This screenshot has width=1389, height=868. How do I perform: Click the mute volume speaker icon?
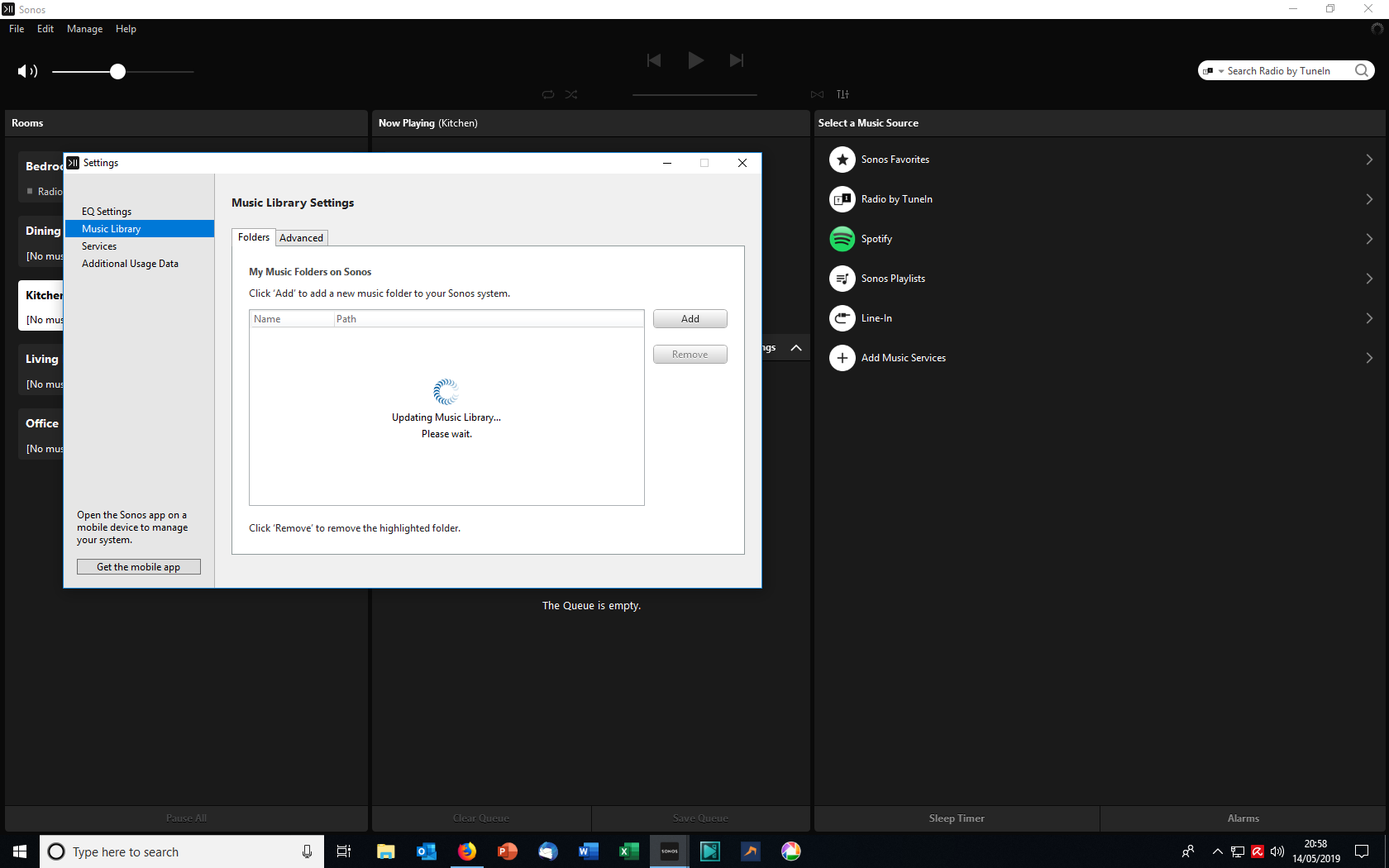pyautogui.click(x=27, y=71)
